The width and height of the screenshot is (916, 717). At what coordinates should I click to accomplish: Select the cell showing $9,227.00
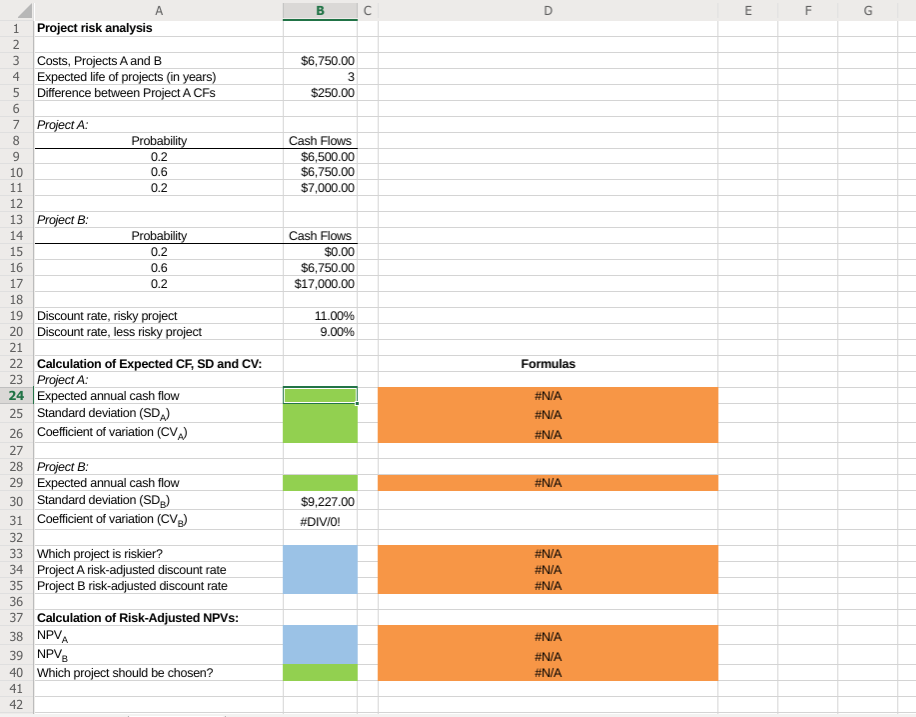click(320, 500)
